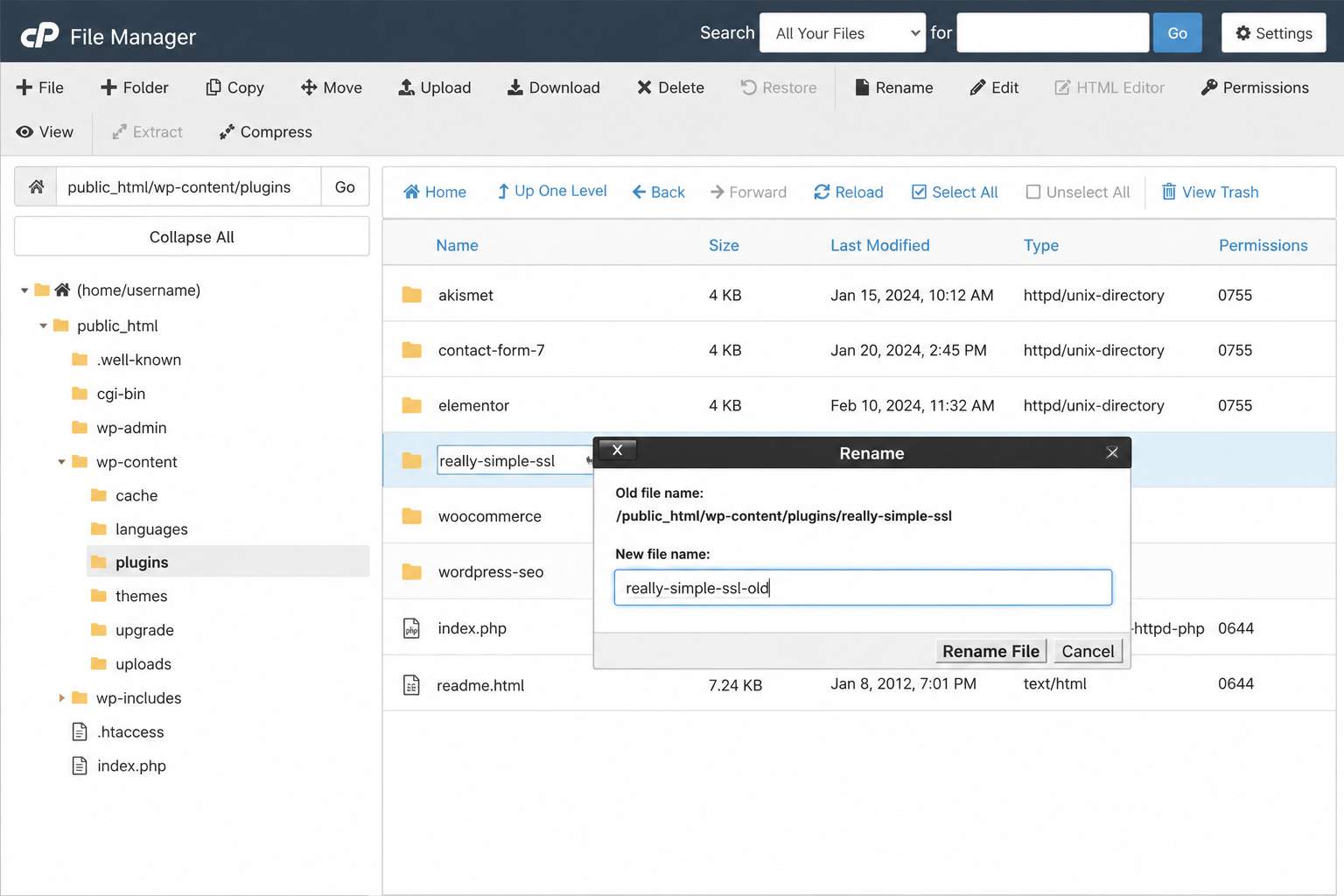Viewport: 1344px width, 896px height.
Task: Click the Upload toolbar icon
Action: (406, 87)
